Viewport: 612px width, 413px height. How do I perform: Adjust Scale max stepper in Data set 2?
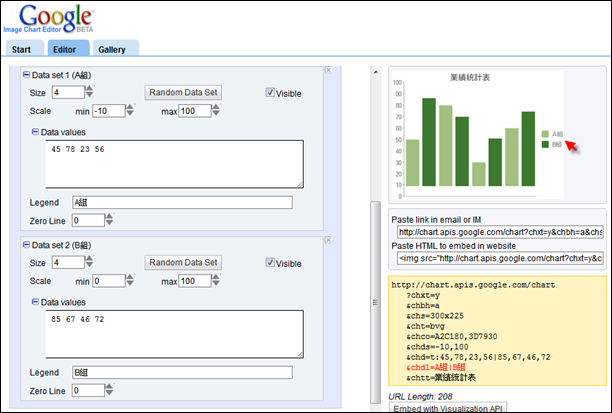tap(216, 280)
